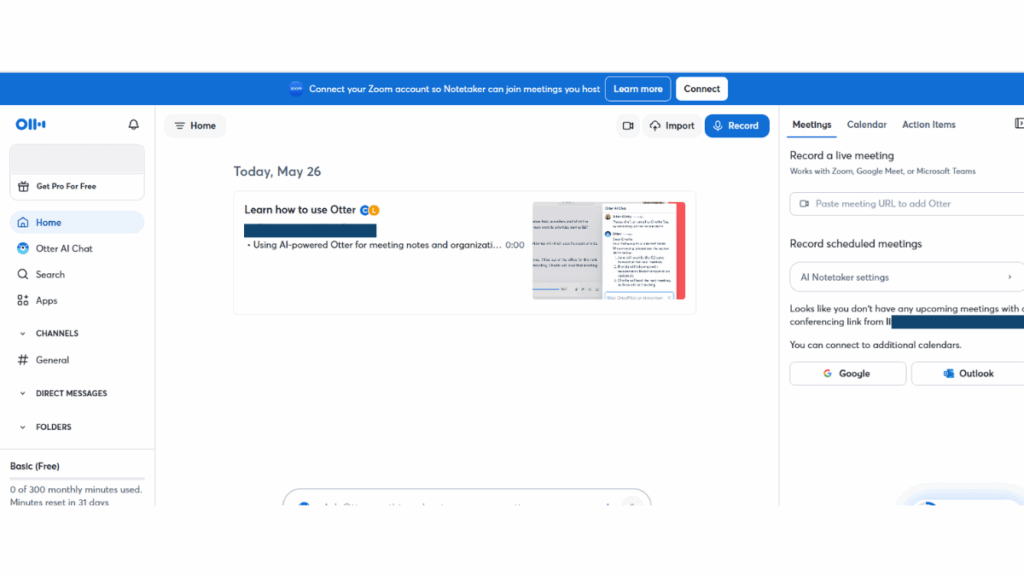The height and width of the screenshot is (576, 1024).
Task: Collapse the DIRECT MESSAGES section
Action: tap(23, 394)
